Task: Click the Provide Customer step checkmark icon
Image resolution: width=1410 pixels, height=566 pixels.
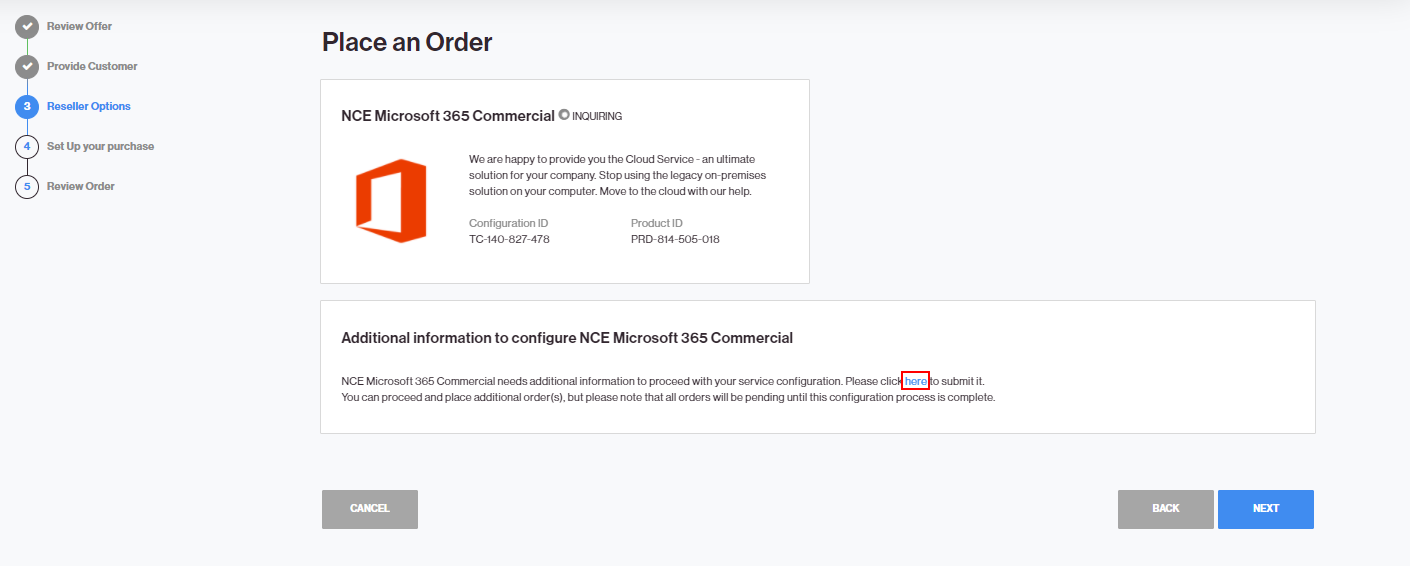Action: [27, 67]
